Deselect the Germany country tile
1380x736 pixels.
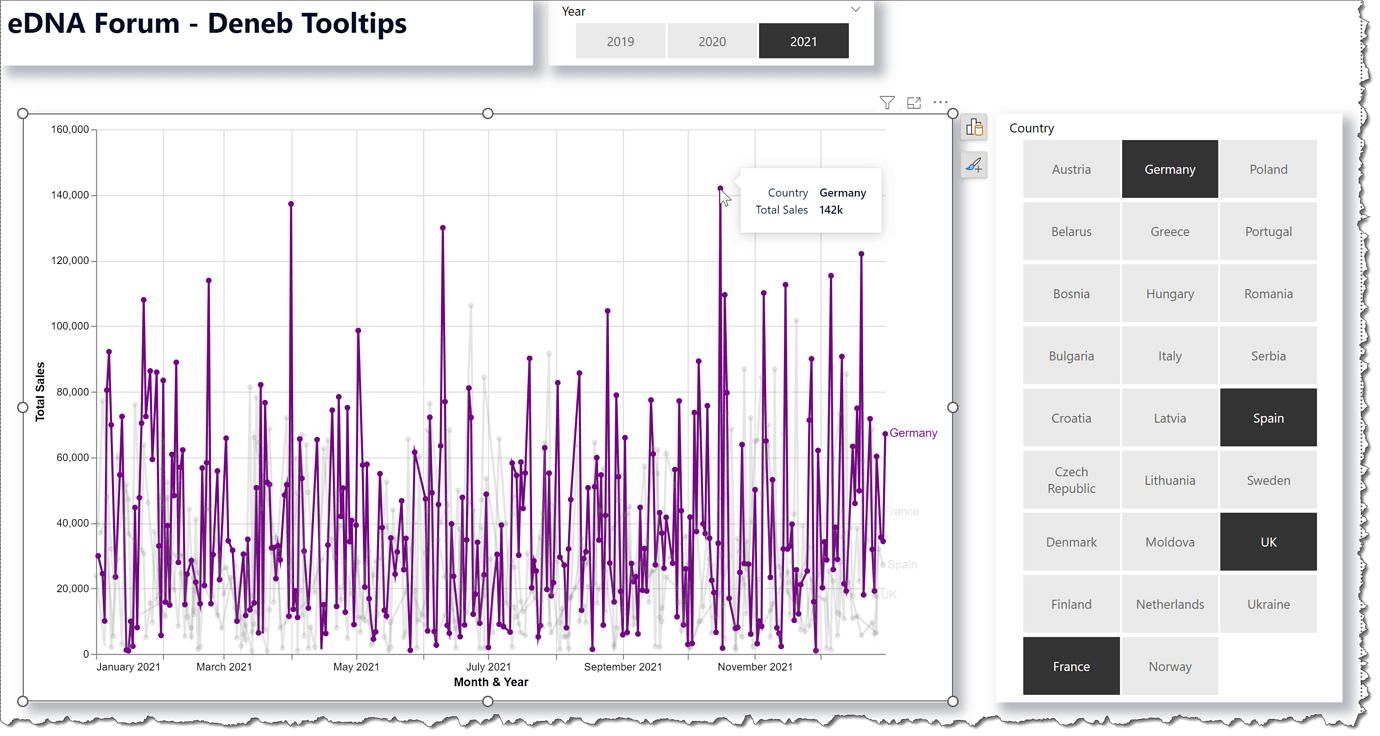click(1170, 169)
